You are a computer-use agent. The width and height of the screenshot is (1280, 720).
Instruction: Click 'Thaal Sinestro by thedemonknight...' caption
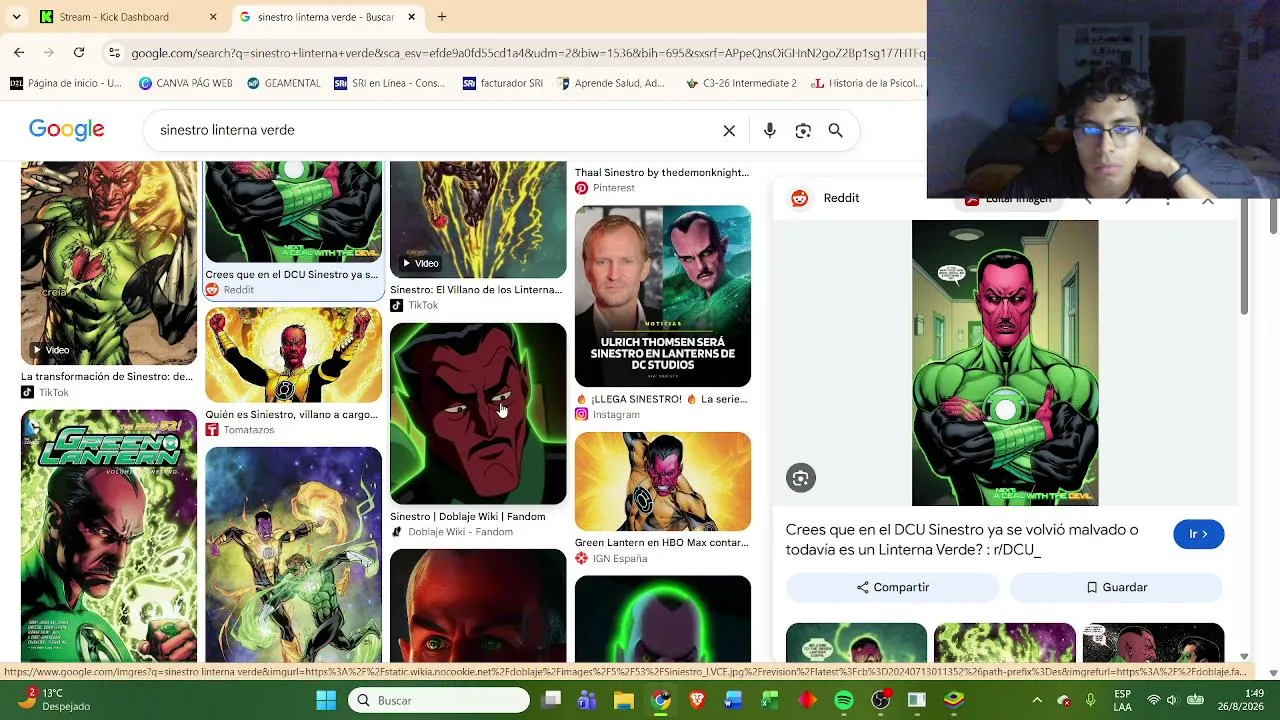662,173
